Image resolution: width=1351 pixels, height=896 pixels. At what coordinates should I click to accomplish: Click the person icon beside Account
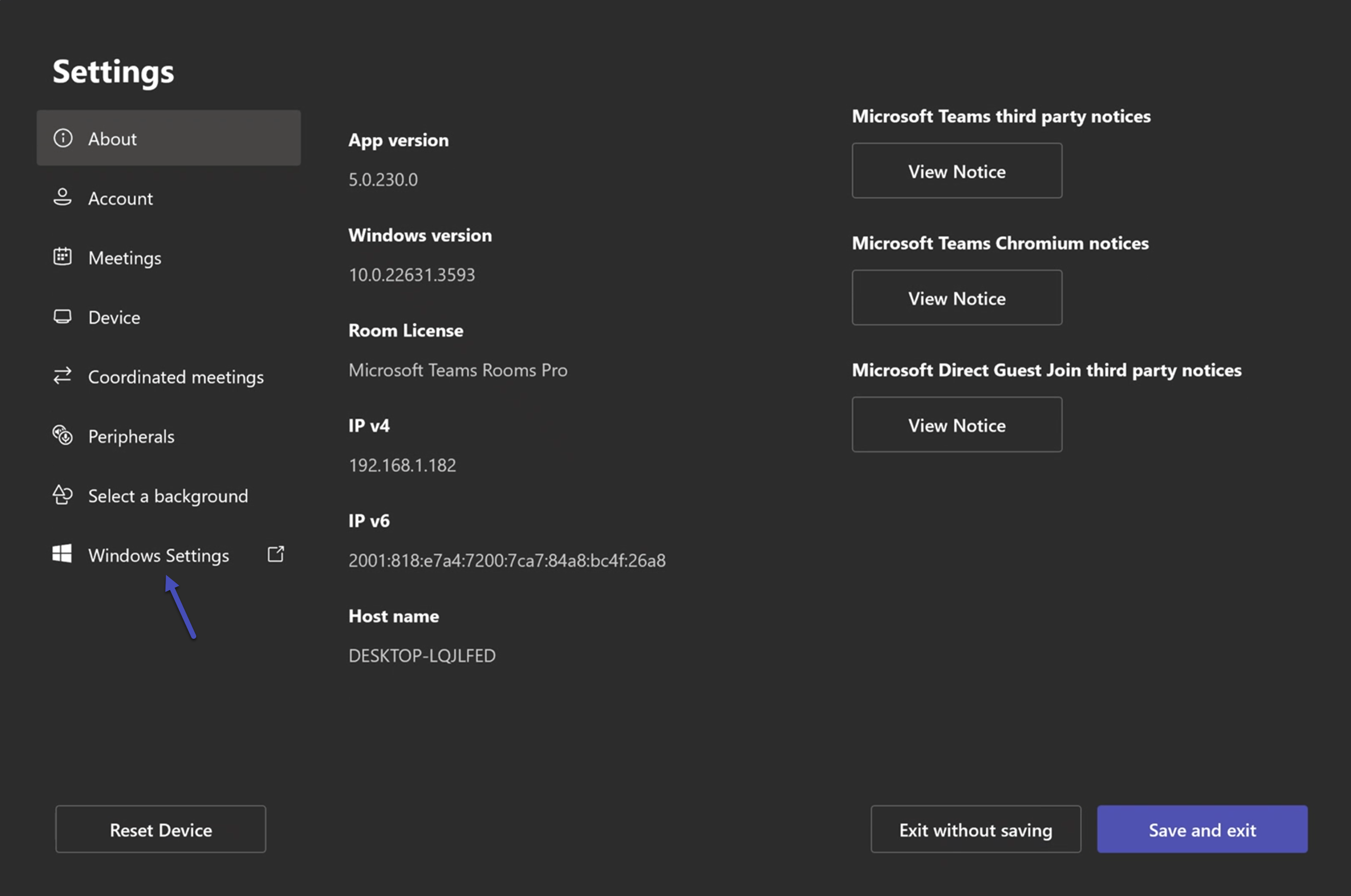tap(63, 197)
